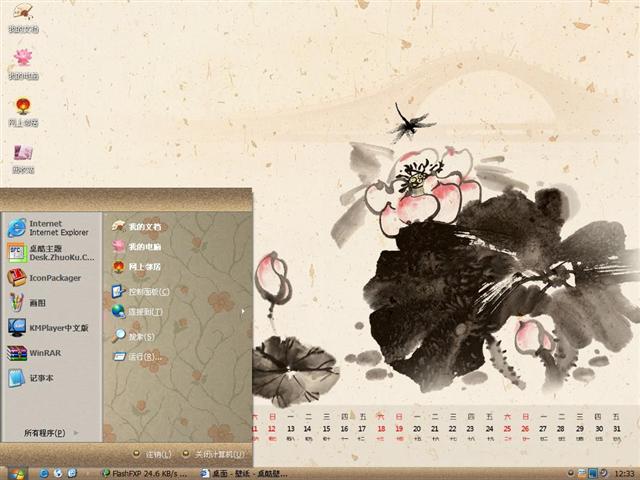Expand 所有程序(P) all programs list
The image size is (640, 480).
point(51,433)
